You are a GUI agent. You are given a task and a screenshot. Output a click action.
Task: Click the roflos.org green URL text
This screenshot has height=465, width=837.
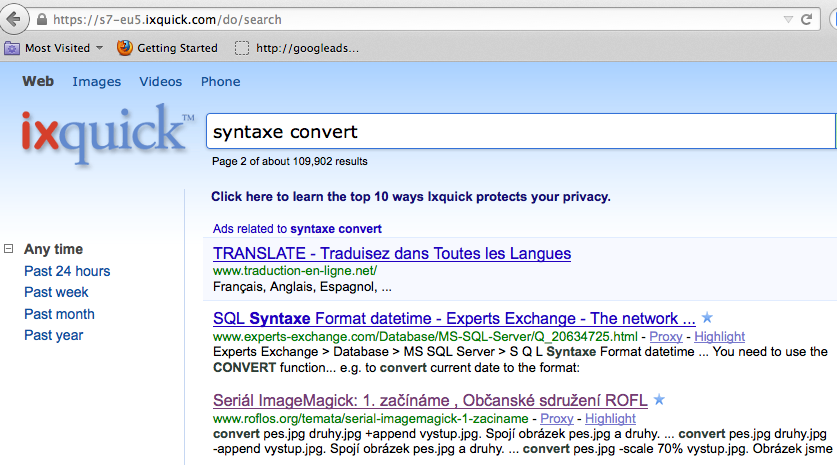coord(370,419)
